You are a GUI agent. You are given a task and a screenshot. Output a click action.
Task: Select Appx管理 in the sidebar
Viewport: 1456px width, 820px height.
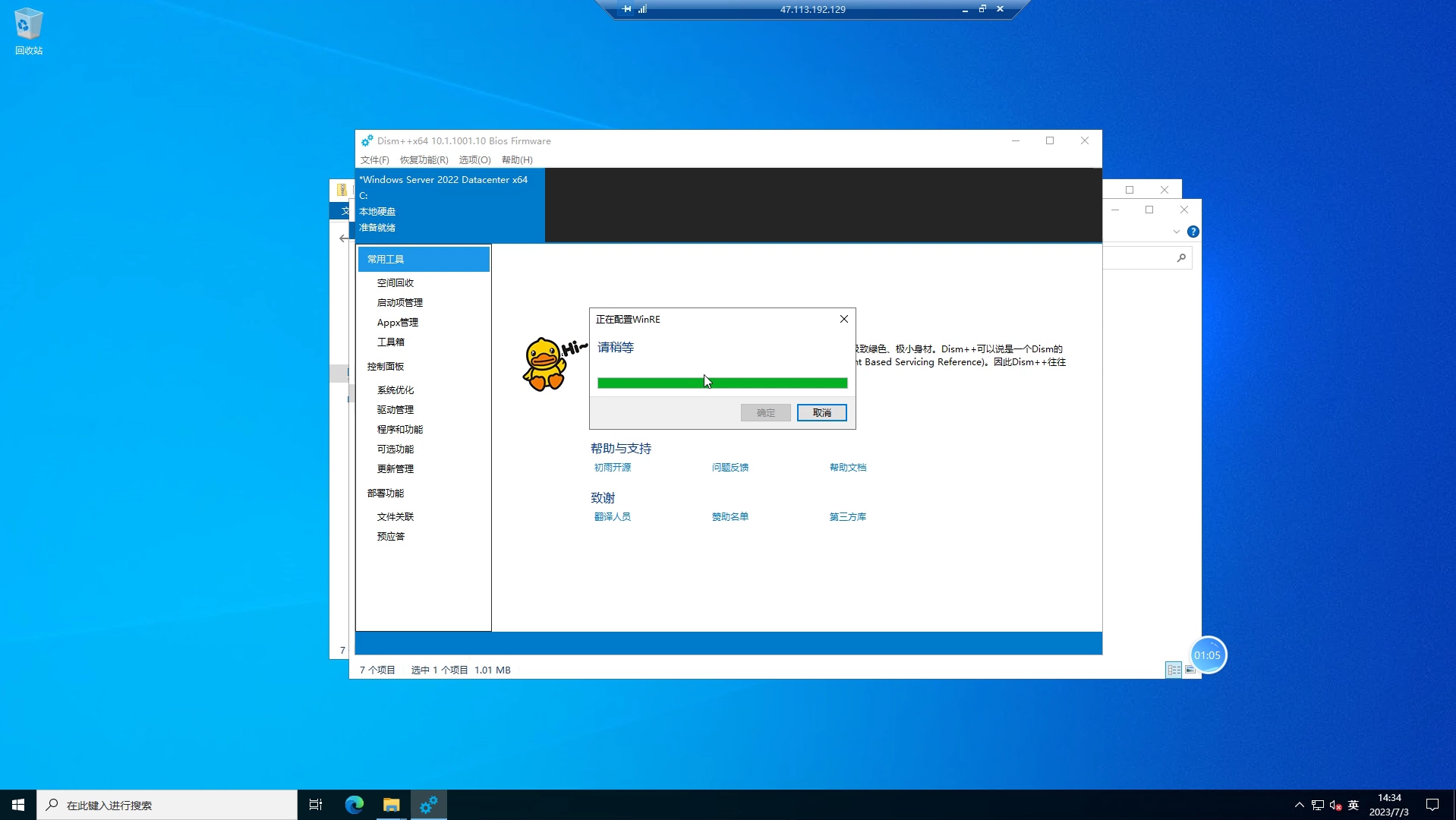point(398,323)
